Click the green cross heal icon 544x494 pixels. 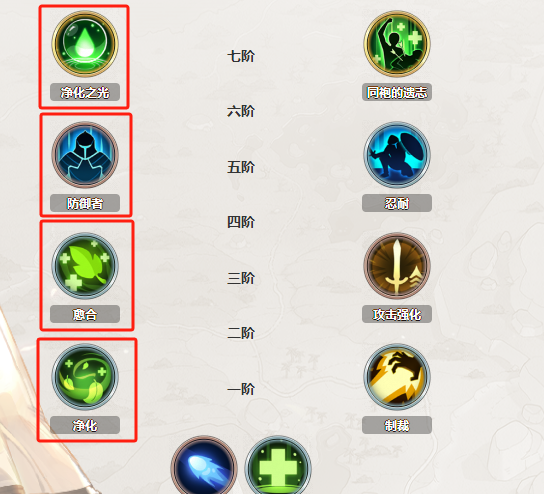tap(278, 465)
